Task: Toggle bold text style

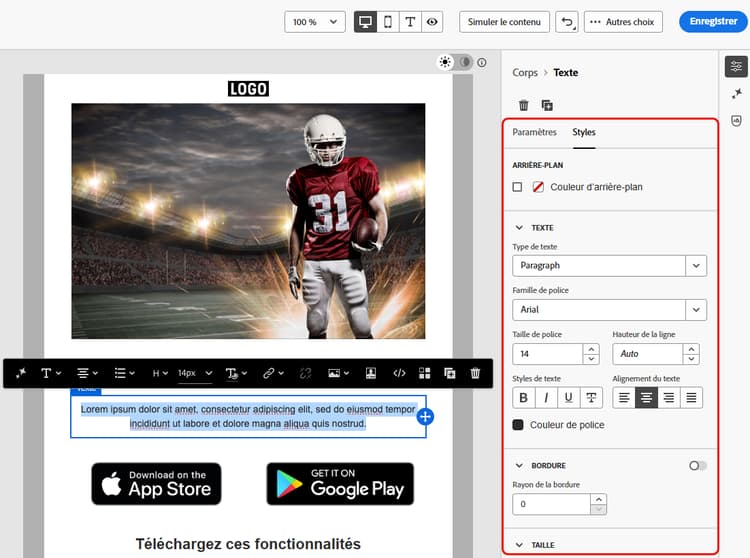Action: pos(524,398)
